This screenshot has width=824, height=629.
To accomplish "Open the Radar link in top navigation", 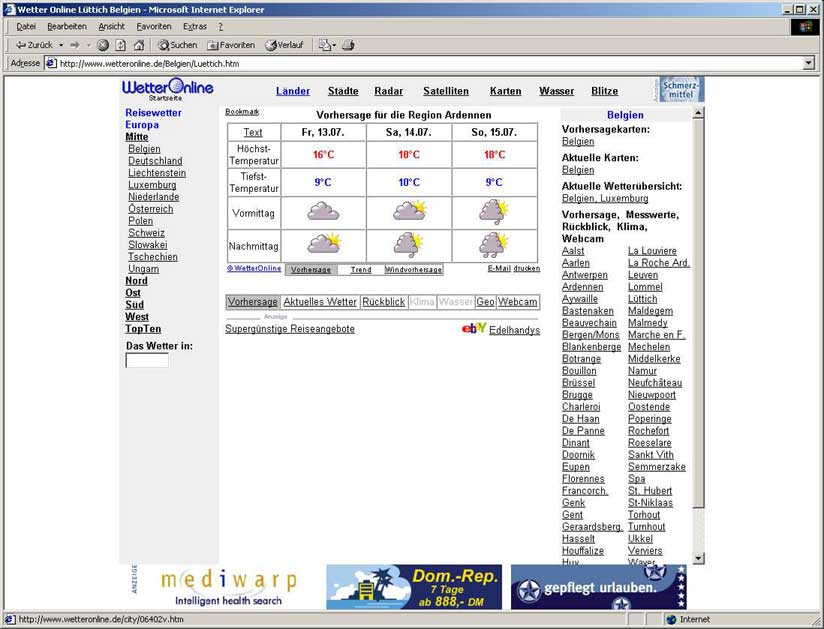I will [388, 91].
